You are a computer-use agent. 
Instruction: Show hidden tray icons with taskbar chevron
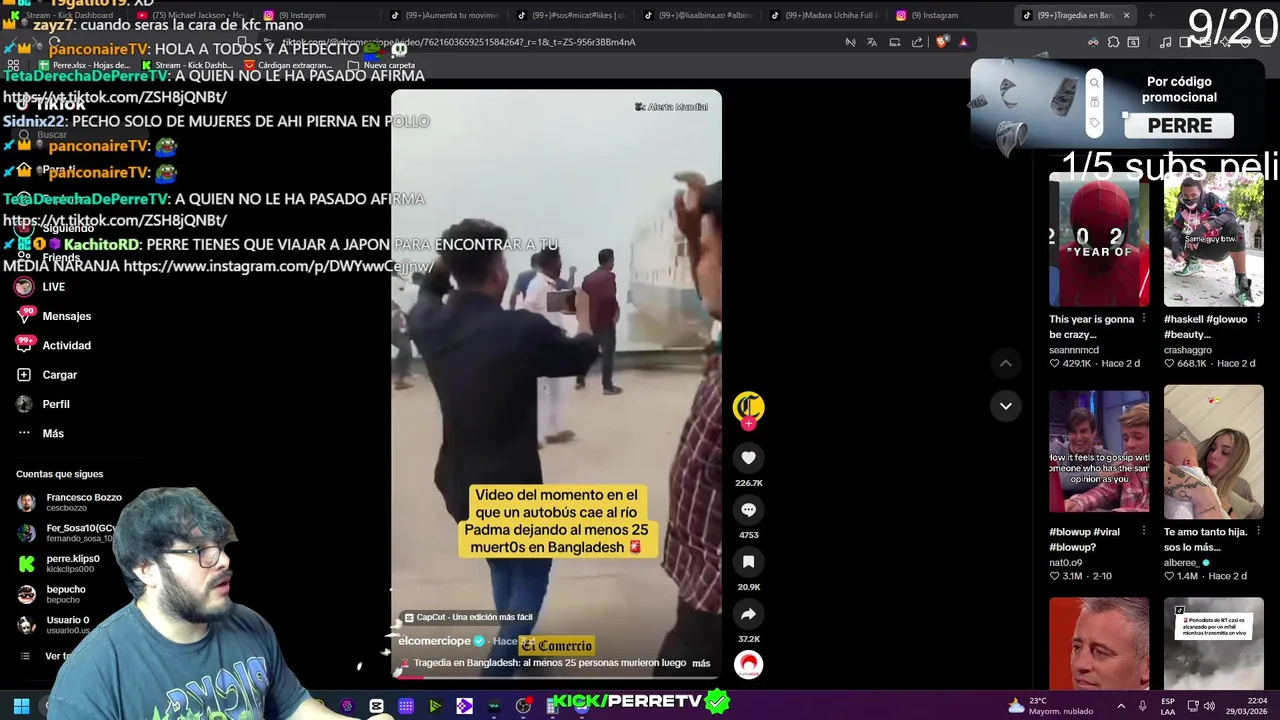point(1120,706)
